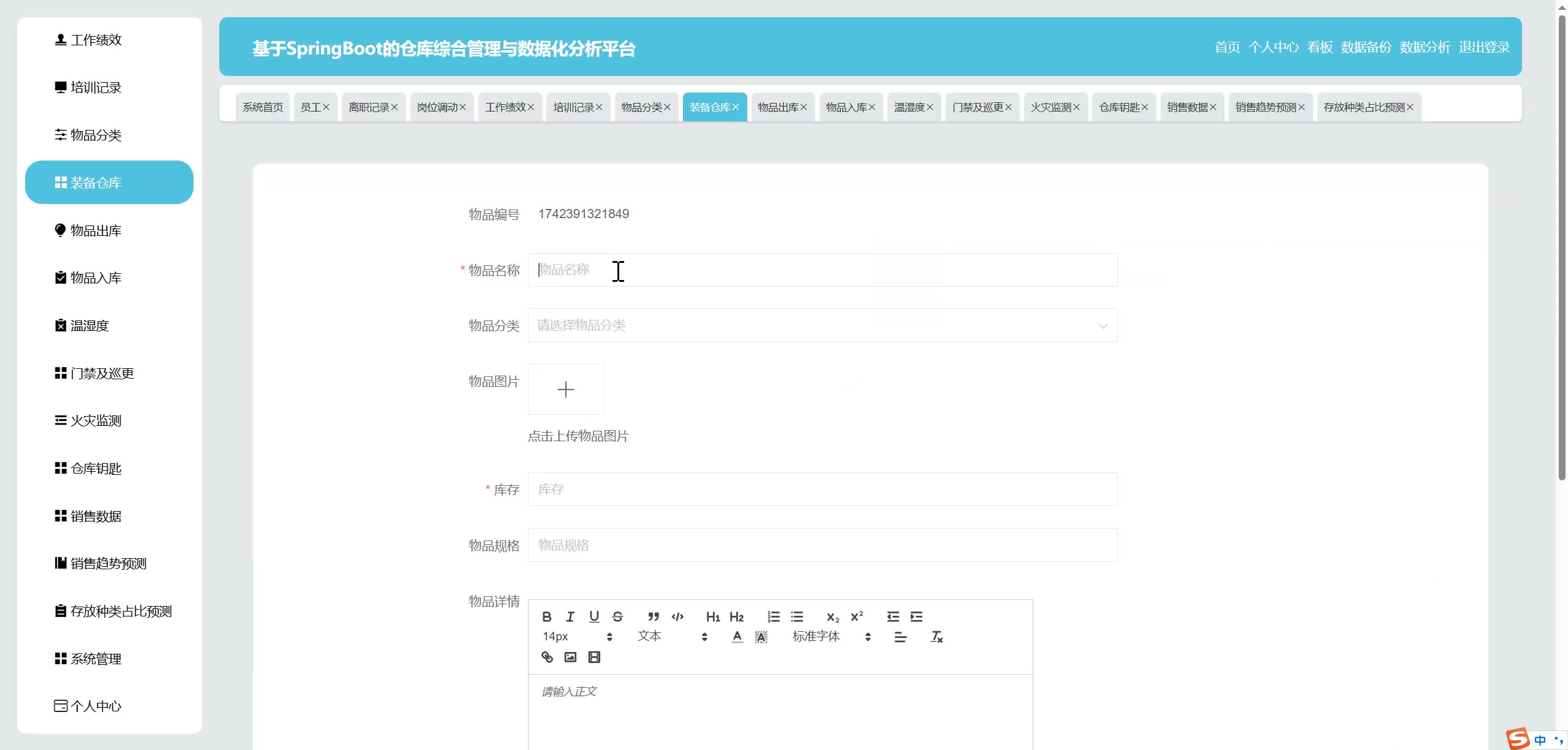Click the 退出登录 link
The image size is (1568, 750).
tap(1483, 47)
